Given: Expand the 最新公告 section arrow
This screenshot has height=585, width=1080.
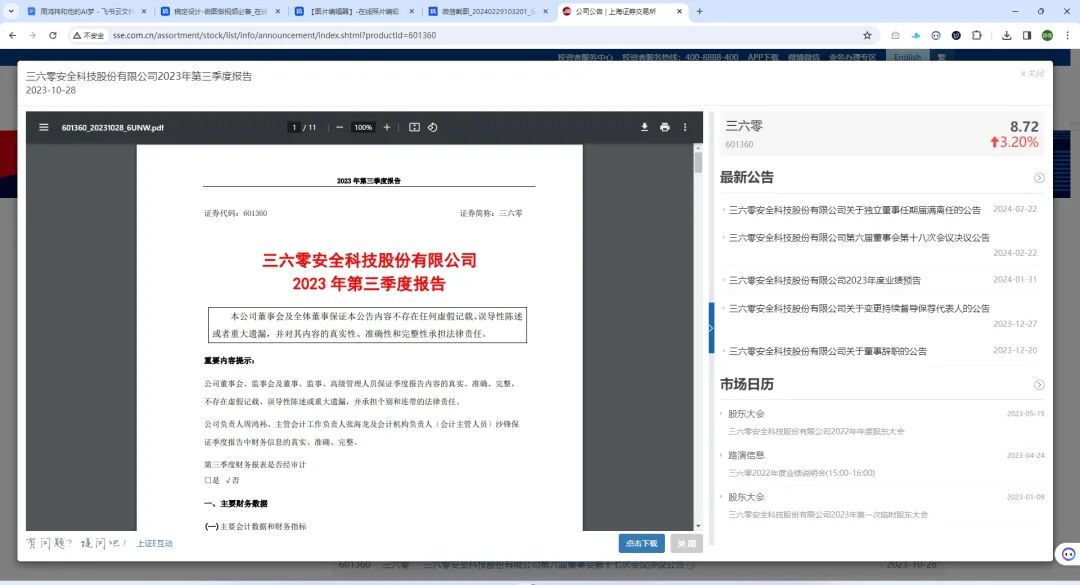Looking at the screenshot, I should 1039,178.
